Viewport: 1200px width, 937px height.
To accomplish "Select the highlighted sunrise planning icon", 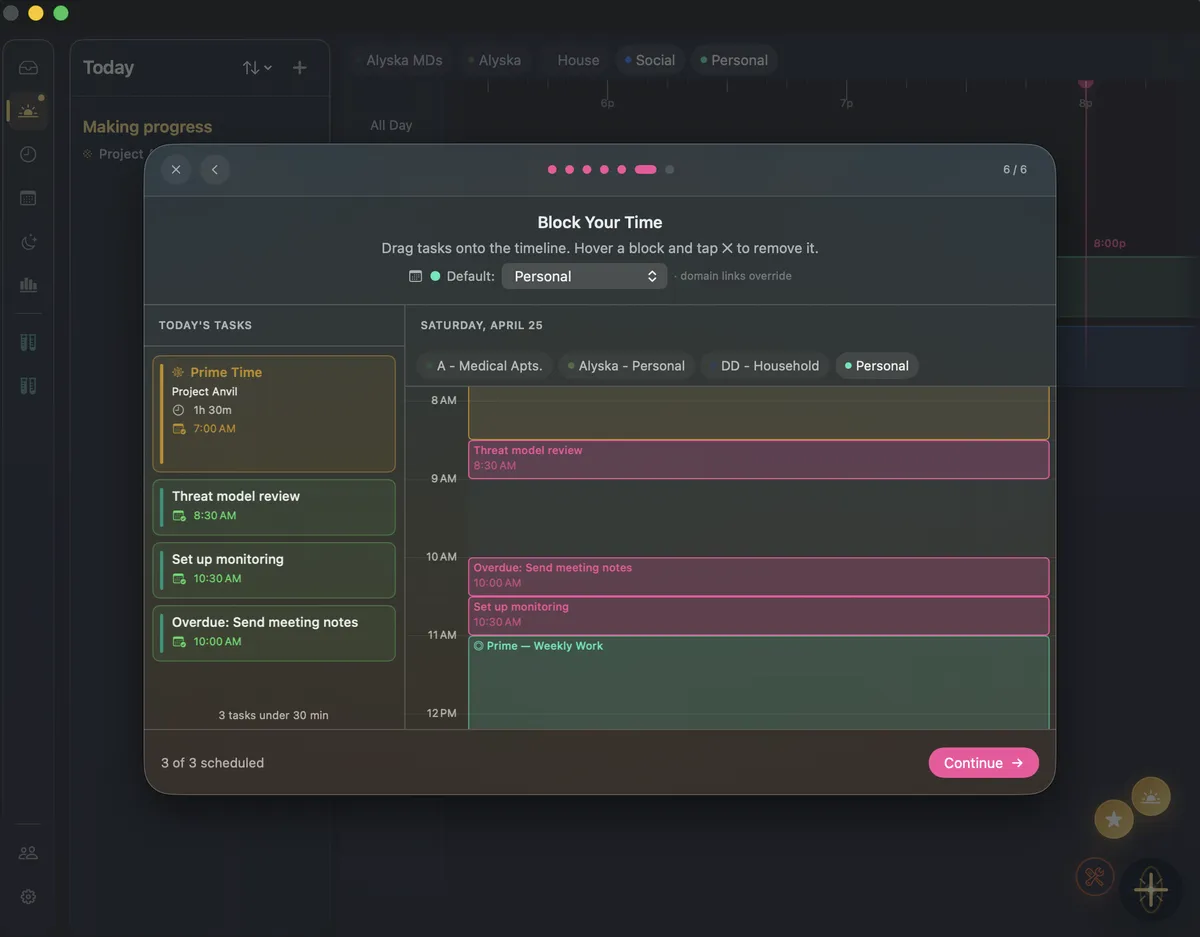I will pos(28,110).
